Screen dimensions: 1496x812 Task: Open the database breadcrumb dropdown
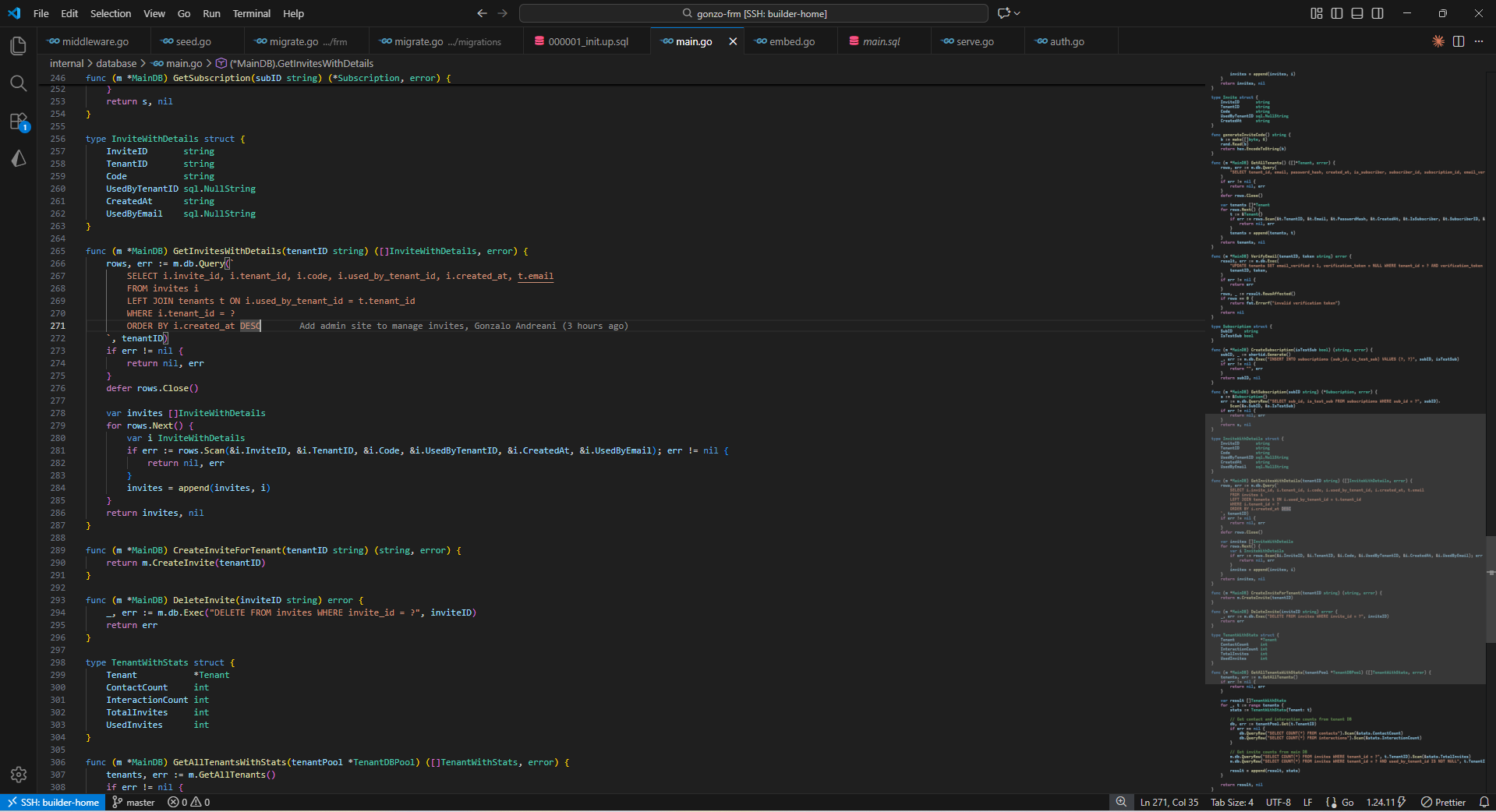click(x=117, y=63)
